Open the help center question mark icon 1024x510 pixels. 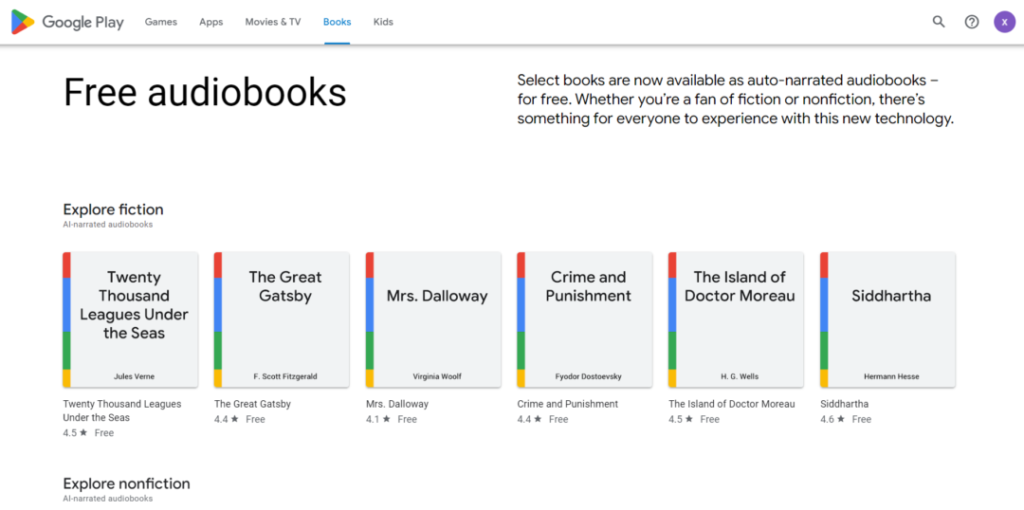point(972,22)
